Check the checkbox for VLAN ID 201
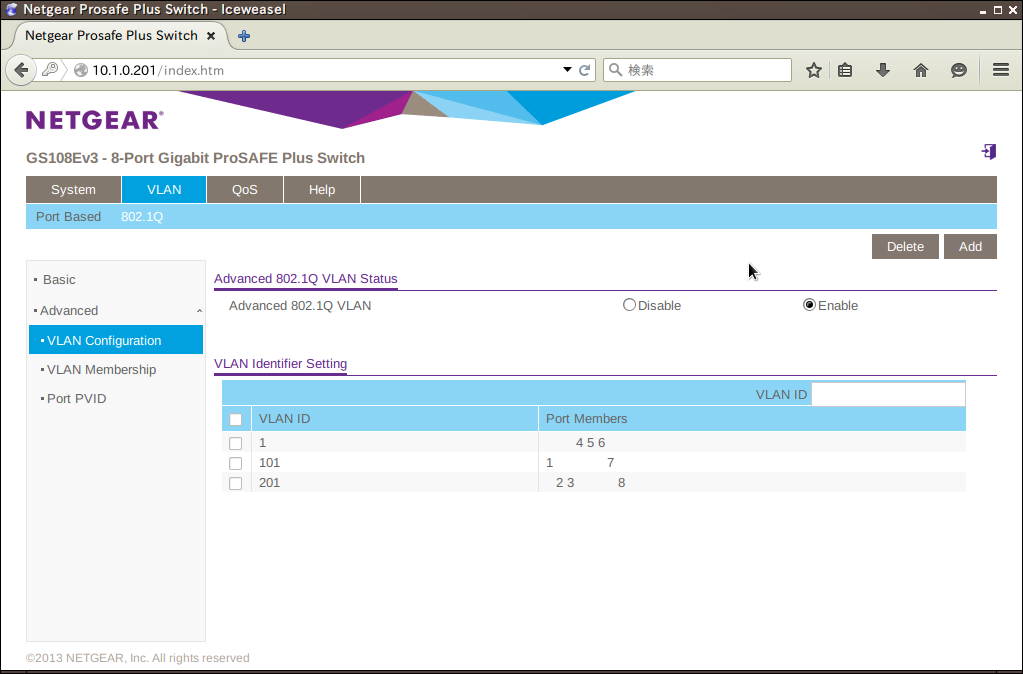 click(236, 483)
